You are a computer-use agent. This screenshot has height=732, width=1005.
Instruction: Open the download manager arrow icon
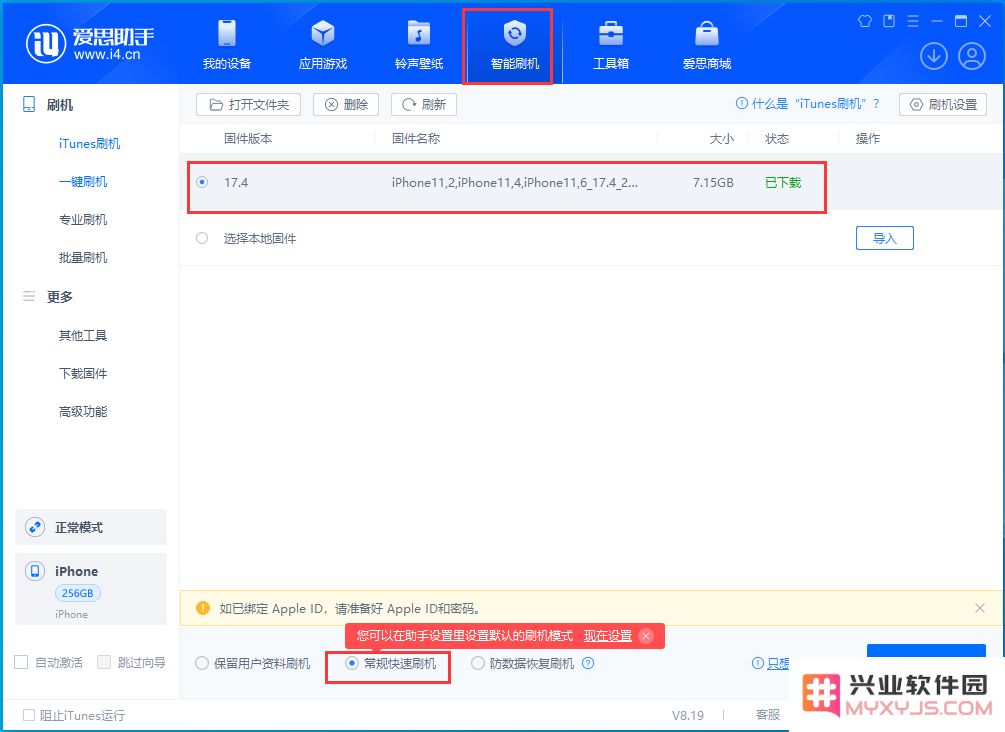tap(934, 56)
